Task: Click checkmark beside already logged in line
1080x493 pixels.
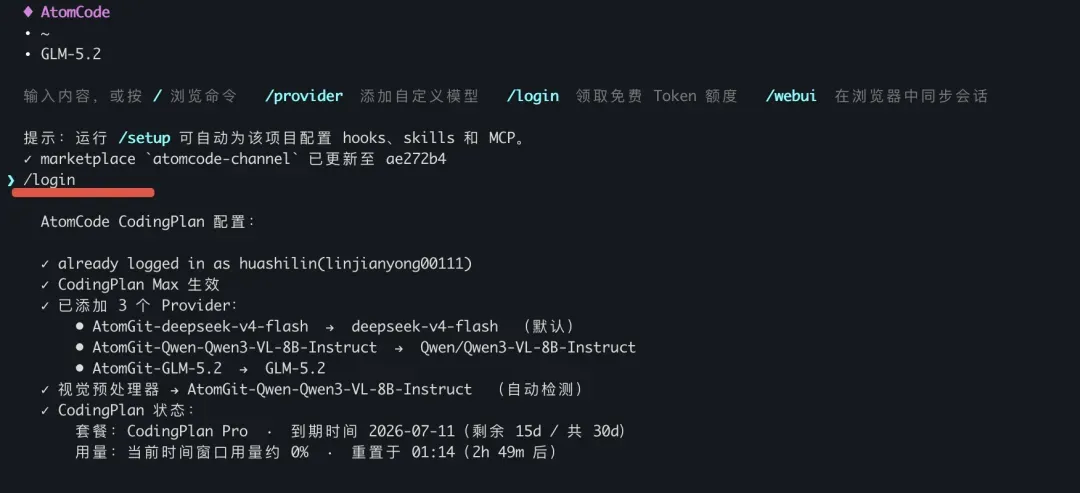Action: (x=45, y=264)
